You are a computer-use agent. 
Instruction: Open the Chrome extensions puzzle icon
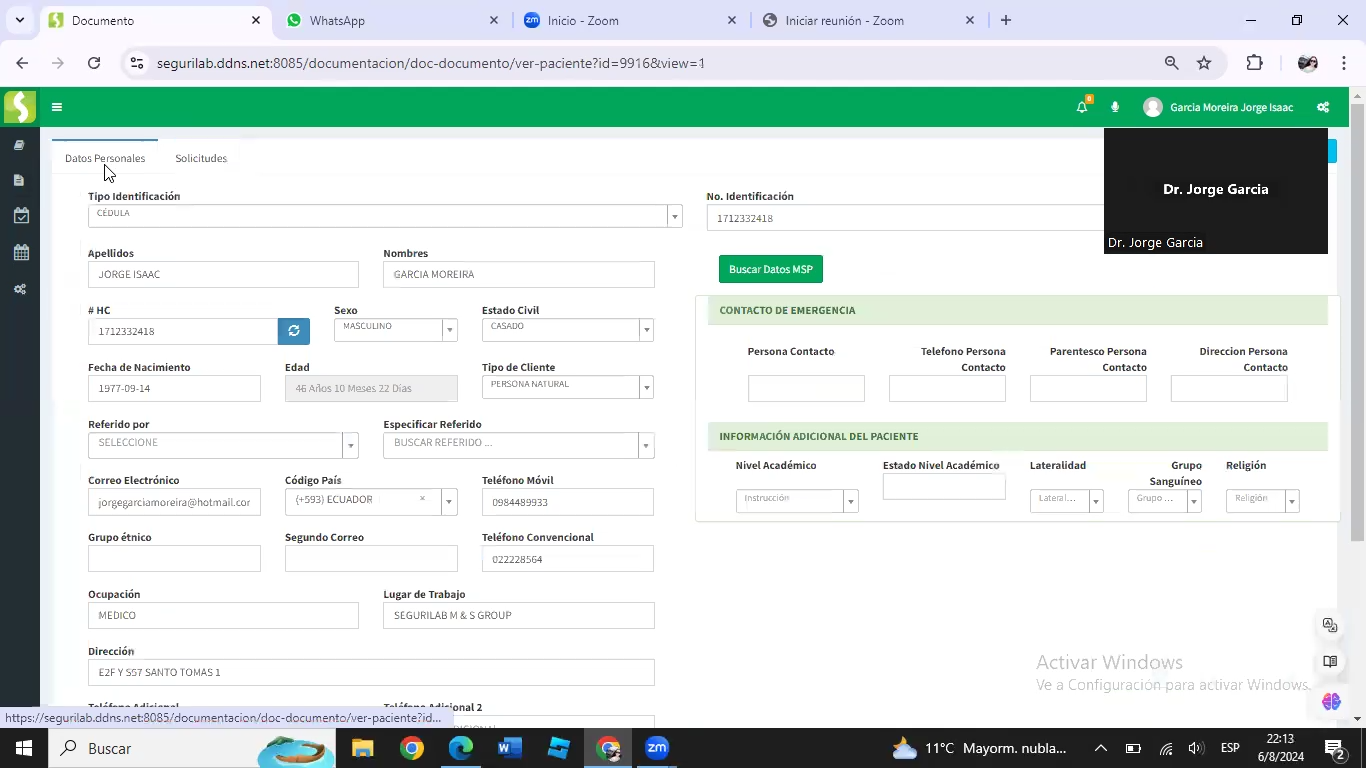tap(1254, 63)
